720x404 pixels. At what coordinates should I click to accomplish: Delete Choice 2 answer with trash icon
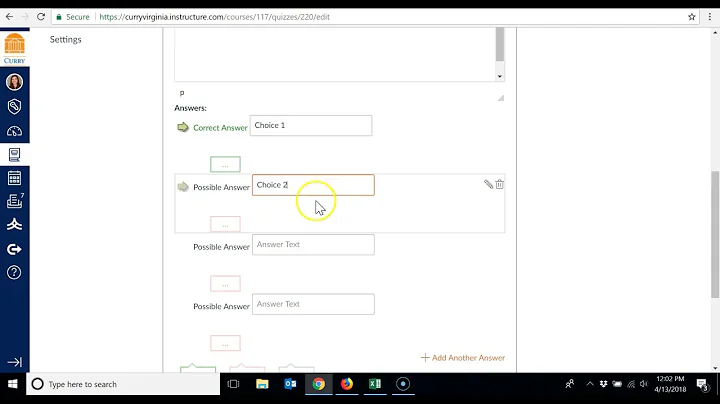point(500,184)
